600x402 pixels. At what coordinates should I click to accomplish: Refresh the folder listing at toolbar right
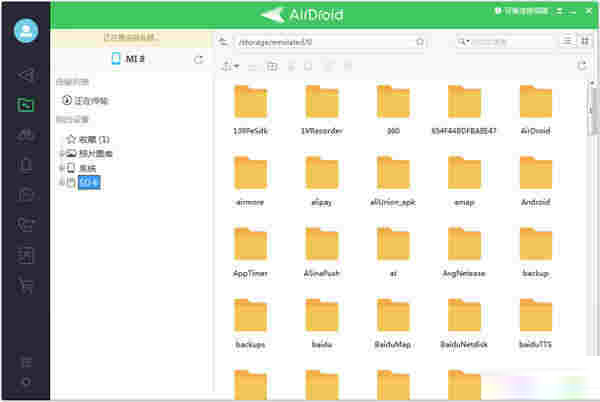[582, 66]
